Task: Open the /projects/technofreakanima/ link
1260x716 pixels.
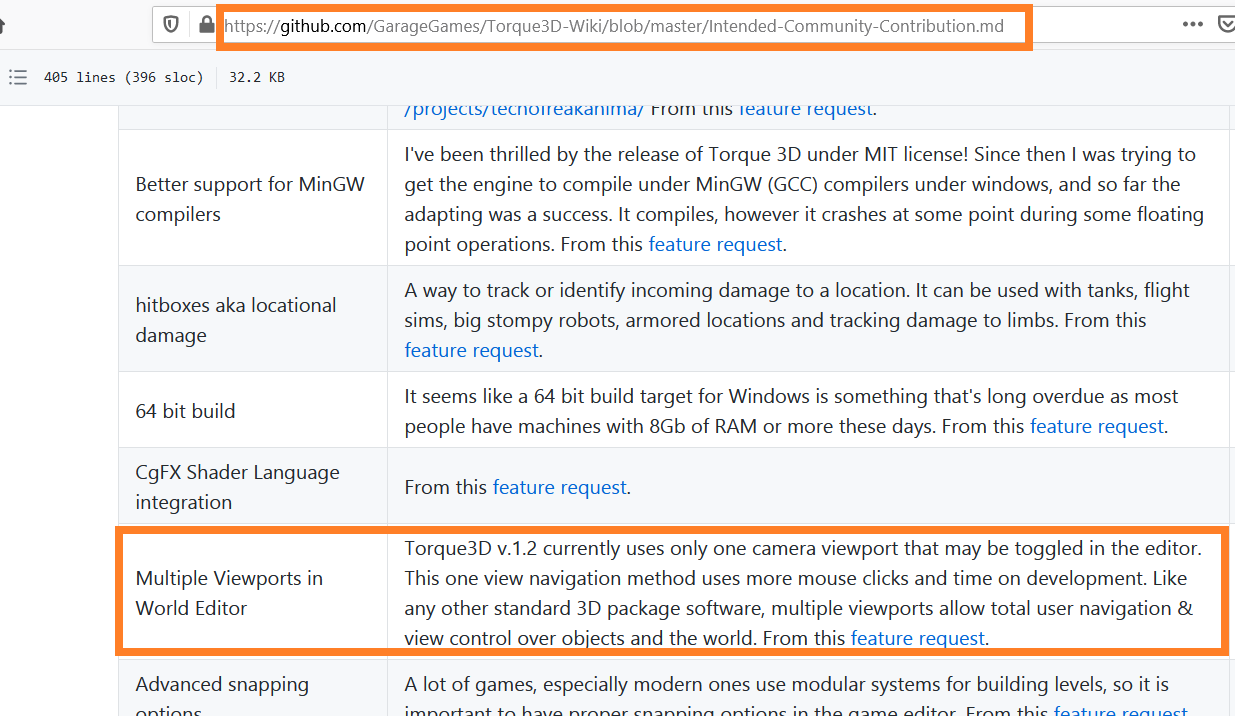Action: click(x=525, y=109)
